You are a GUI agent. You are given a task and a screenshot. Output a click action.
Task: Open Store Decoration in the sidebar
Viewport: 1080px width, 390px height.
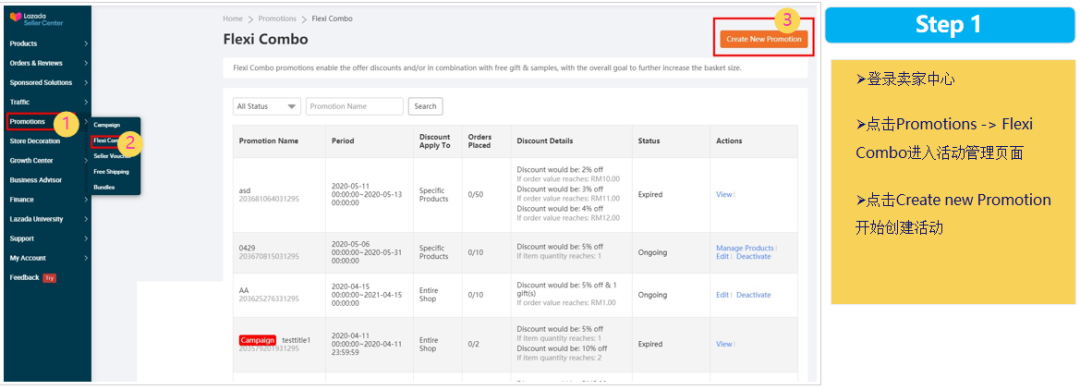pyautogui.click(x=34, y=141)
